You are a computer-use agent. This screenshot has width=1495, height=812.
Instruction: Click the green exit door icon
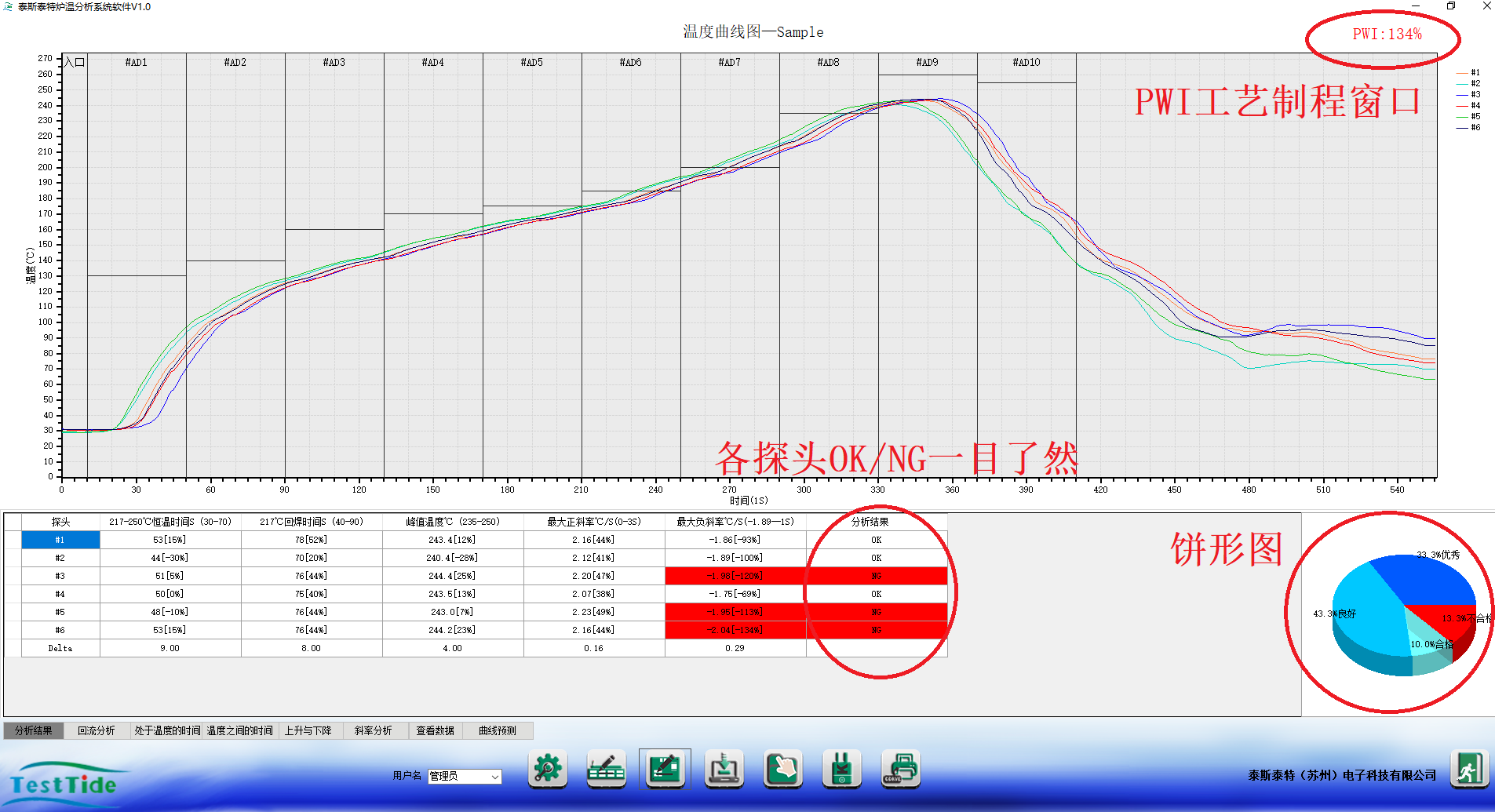1468,769
